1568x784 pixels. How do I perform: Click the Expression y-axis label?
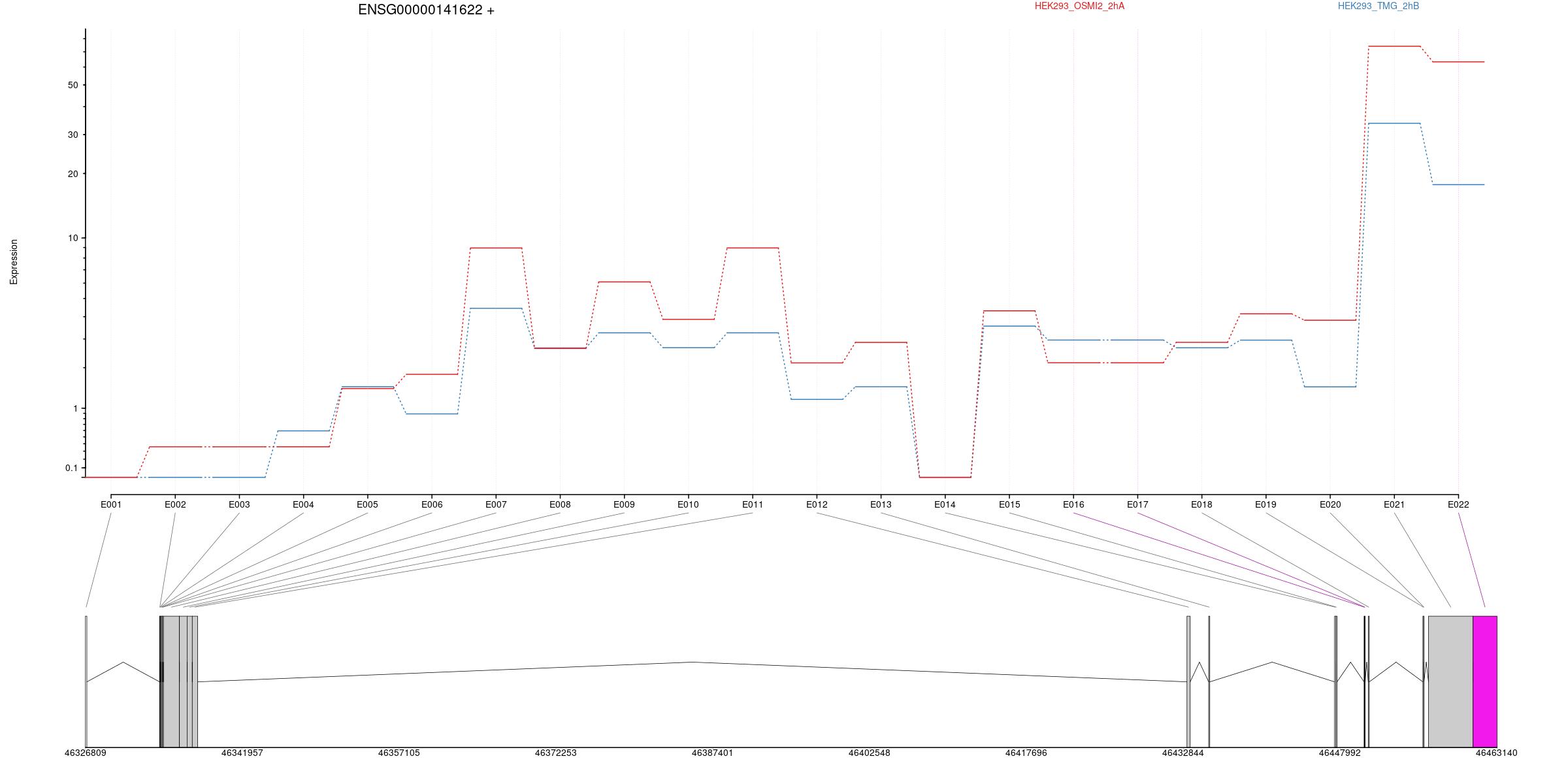[14, 261]
